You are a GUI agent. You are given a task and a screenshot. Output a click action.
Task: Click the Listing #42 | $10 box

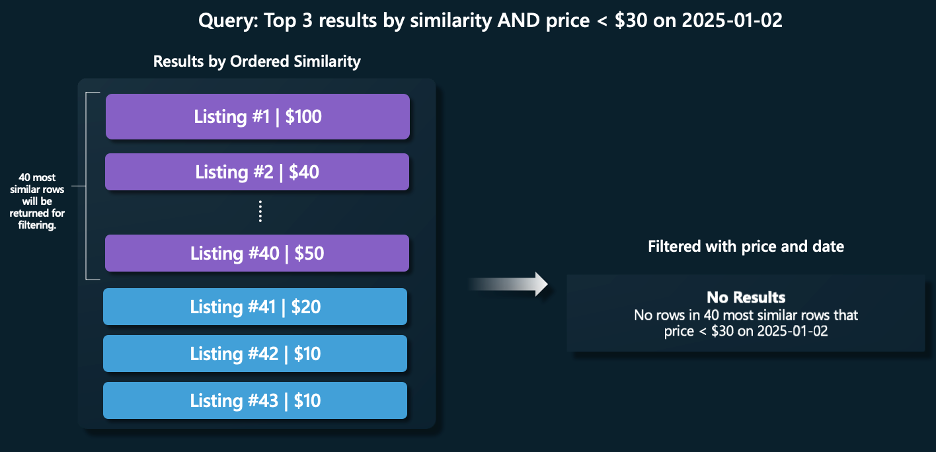coord(255,353)
